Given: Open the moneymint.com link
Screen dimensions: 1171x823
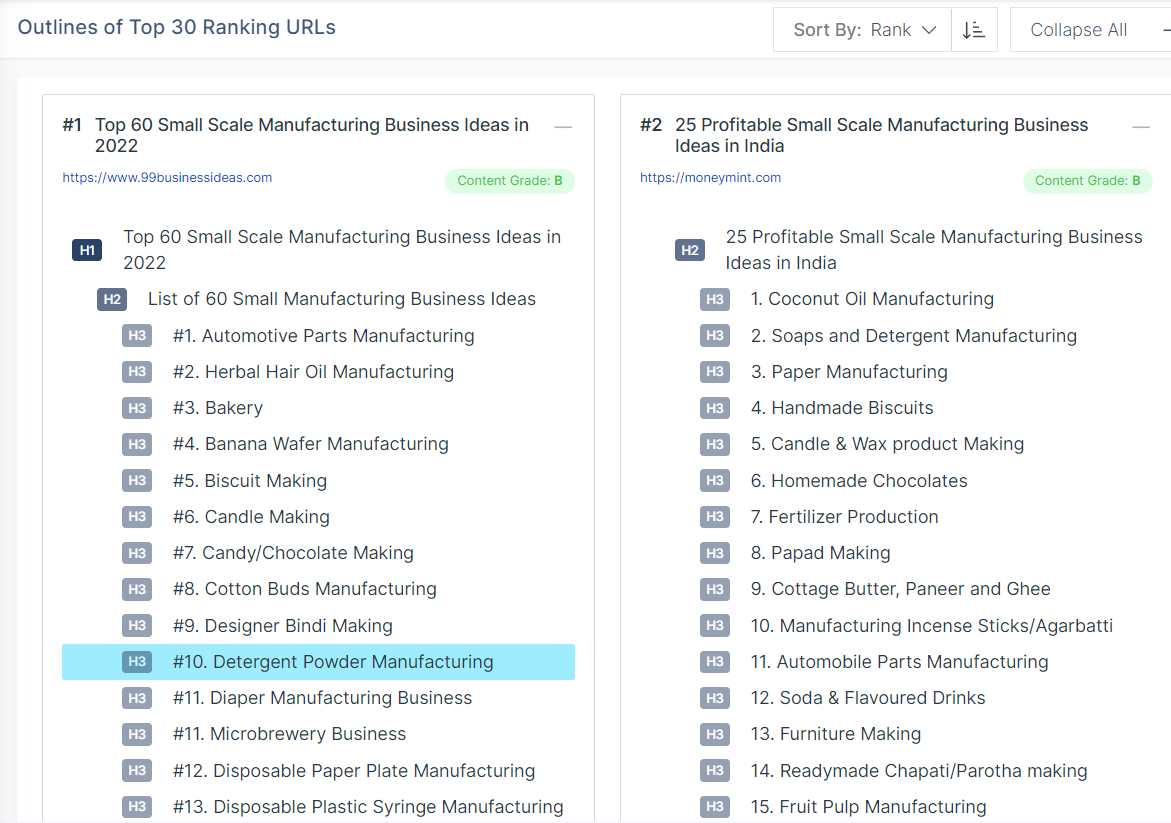Looking at the screenshot, I should [x=710, y=178].
